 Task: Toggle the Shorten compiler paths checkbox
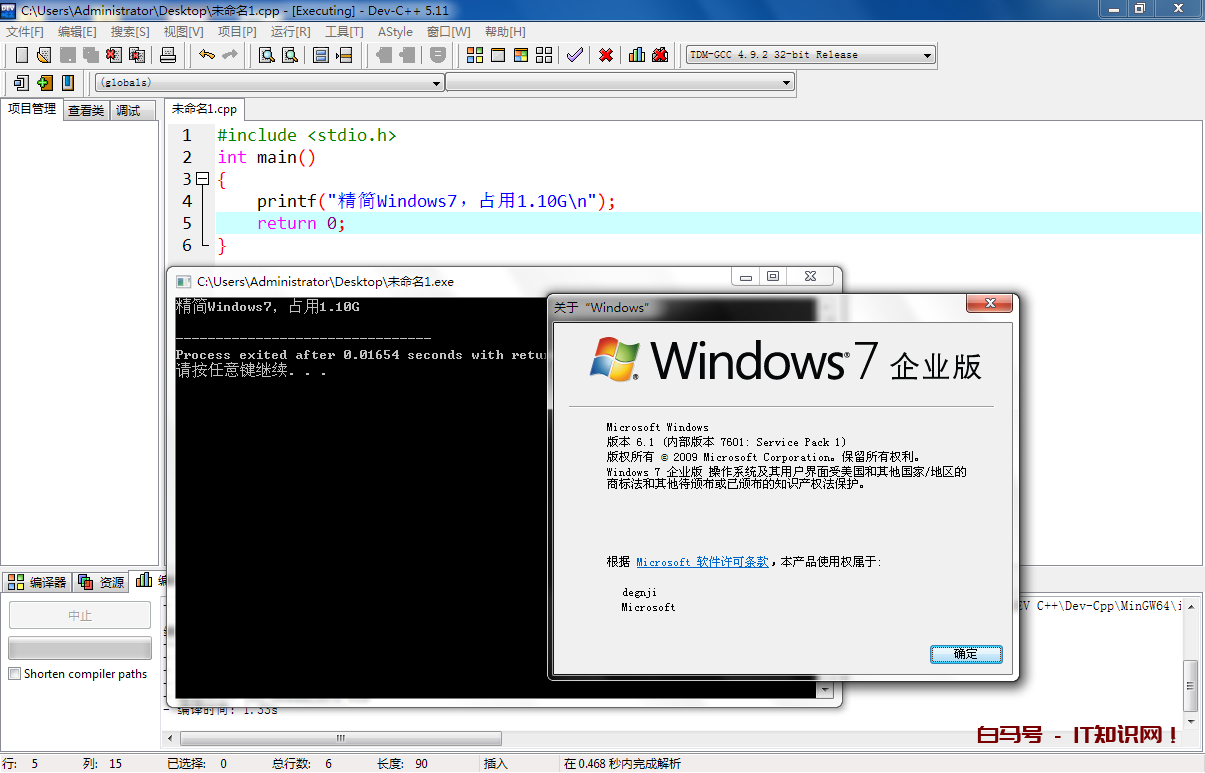pos(14,674)
